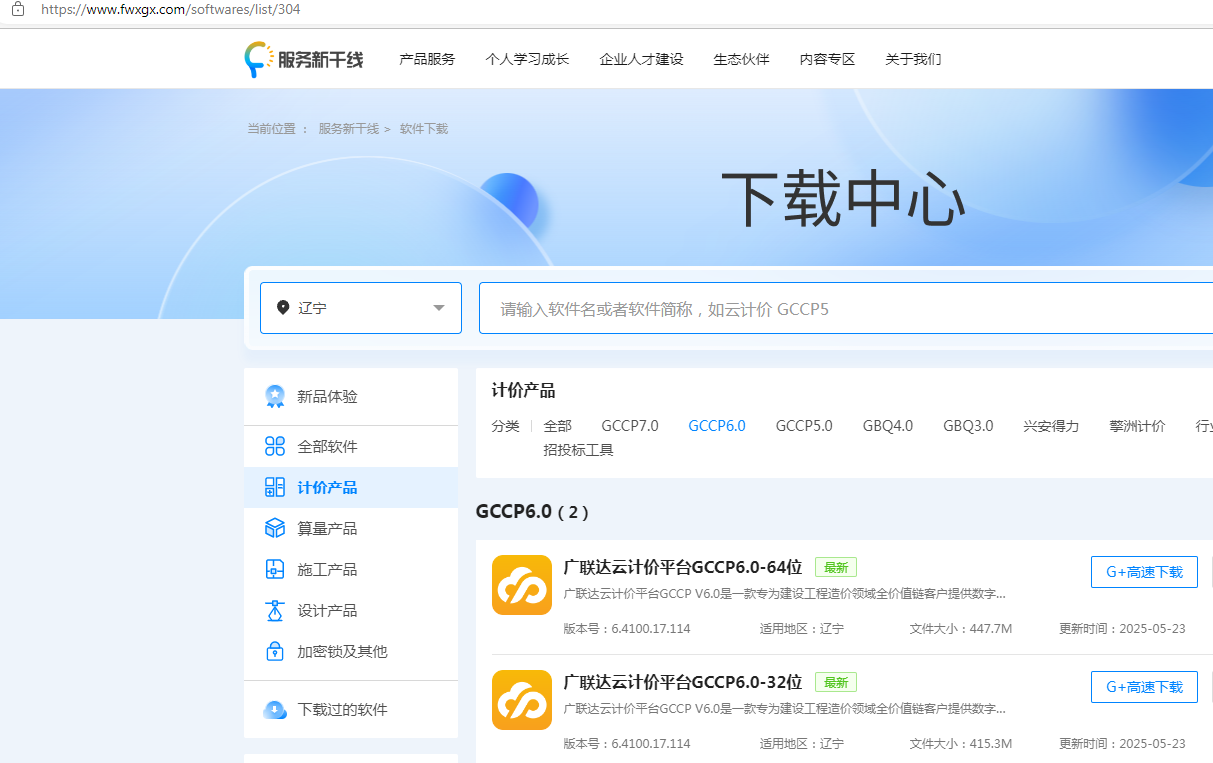Screen dimensions: 1213x763
Task: Click the browser address bar URL
Action: pos(171,9)
